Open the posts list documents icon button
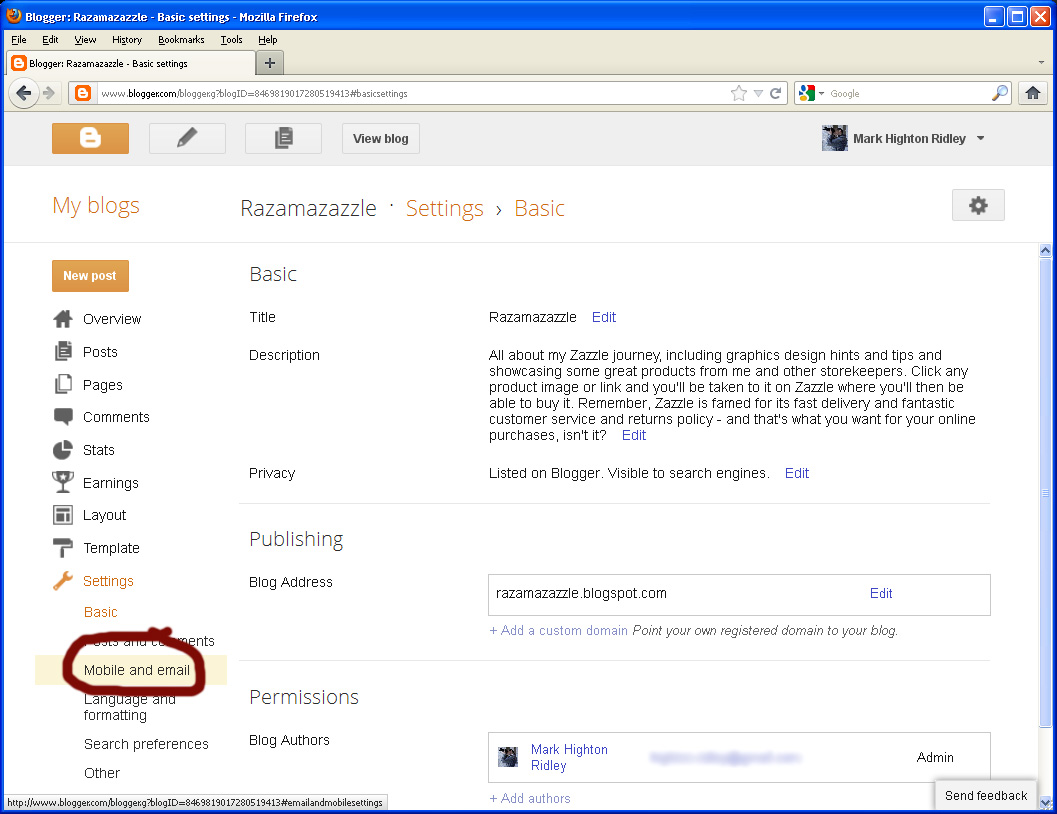The image size is (1057, 814). click(283, 138)
